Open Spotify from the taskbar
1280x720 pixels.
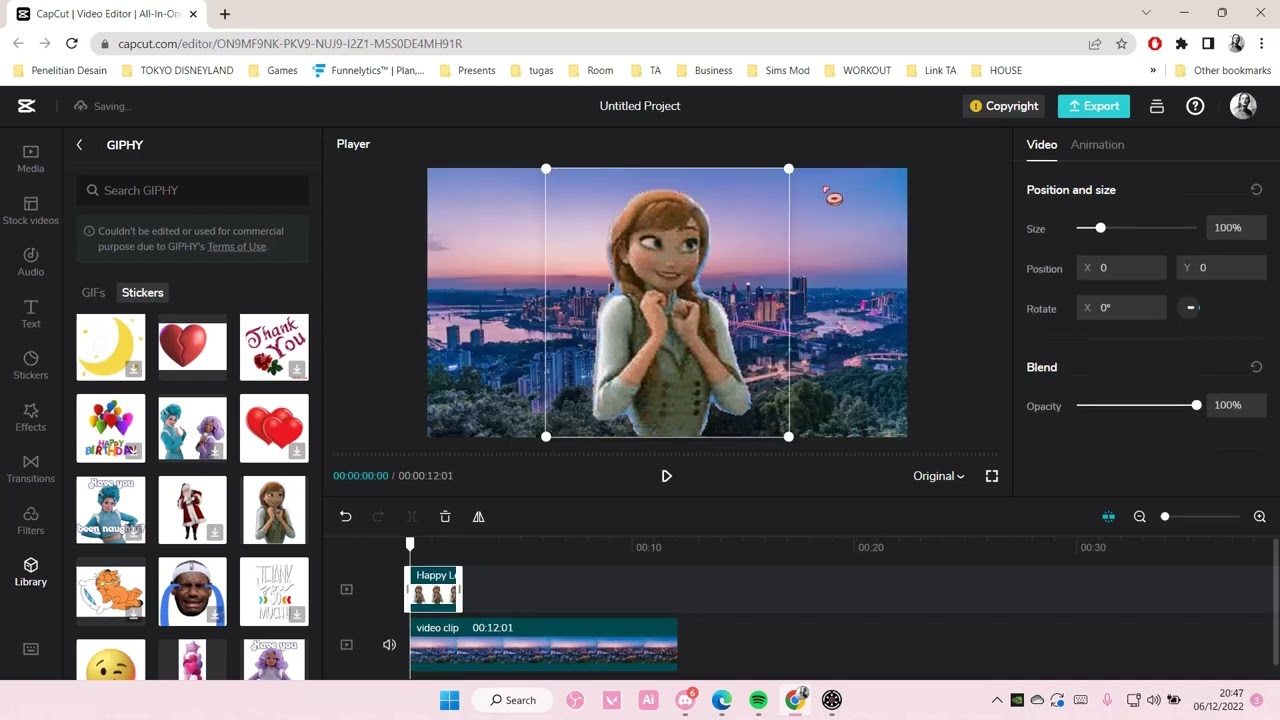coord(758,700)
